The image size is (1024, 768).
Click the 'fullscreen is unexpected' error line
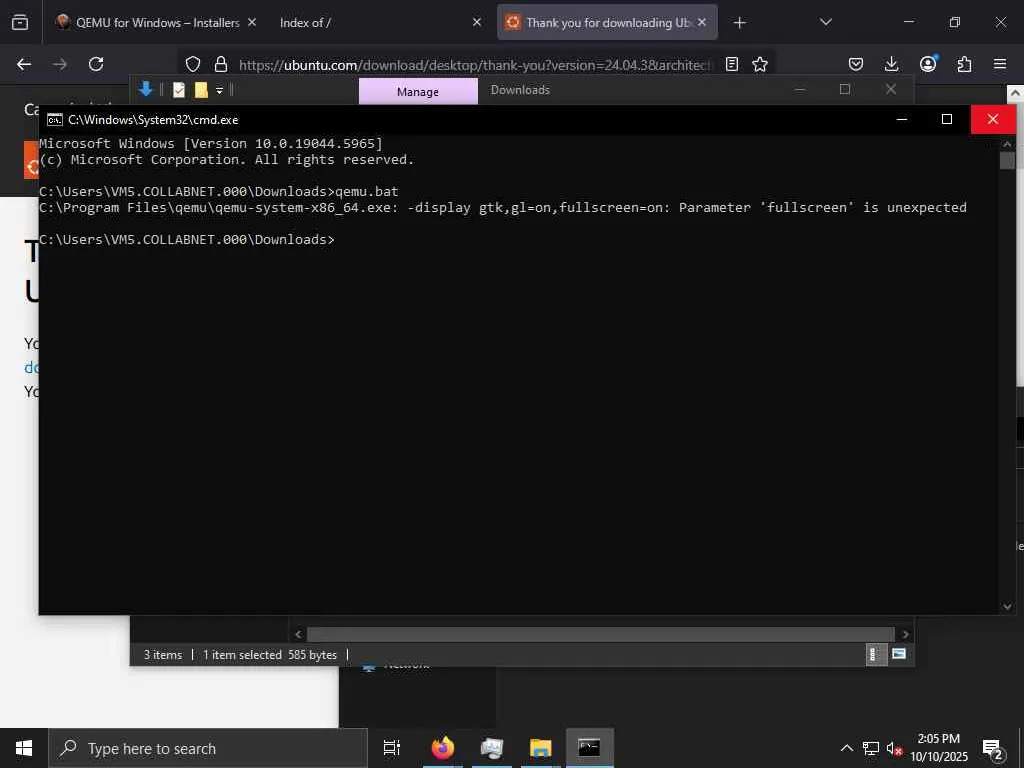503,208
